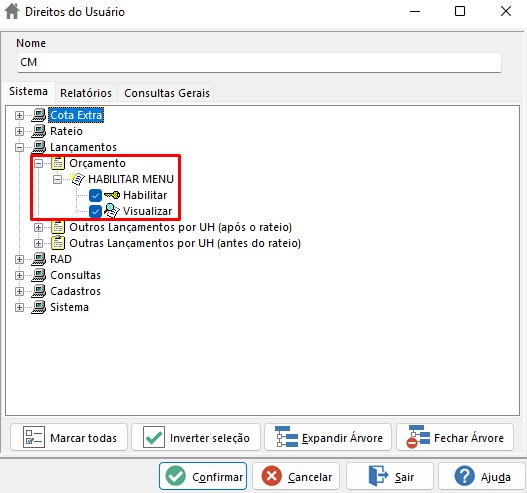Click the checklist icon on Marcar todas
527x493 pixels.
tap(34, 437)
